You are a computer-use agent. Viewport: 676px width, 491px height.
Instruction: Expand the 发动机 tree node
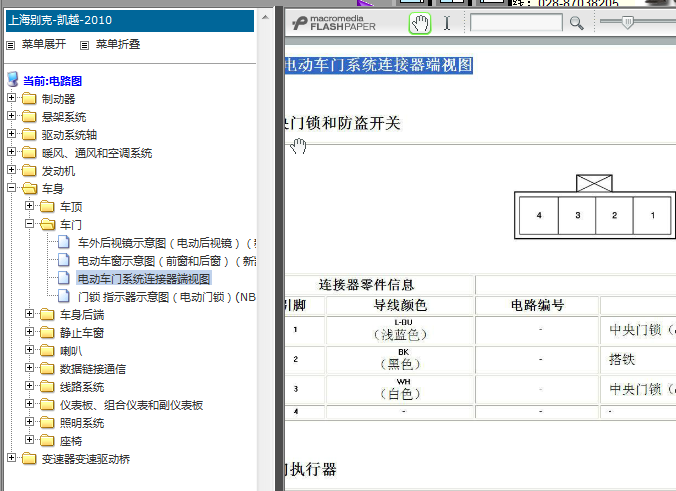pyautogui.click(x=12, y=170)
